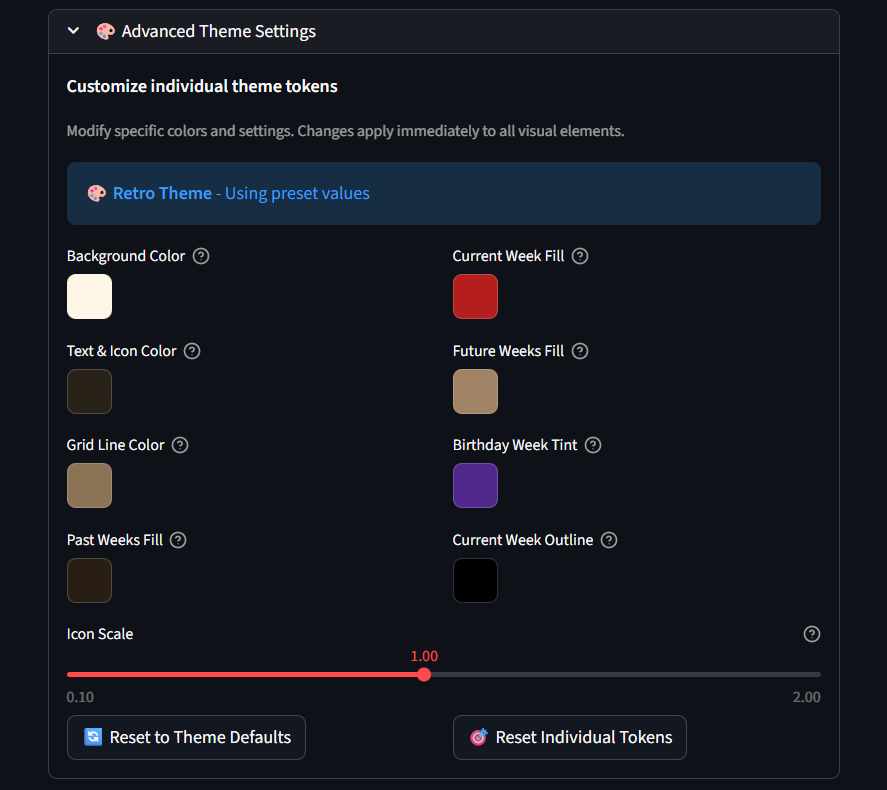
Task: Open the red Current Week Fill swatch
Action: tap(475, 296)
